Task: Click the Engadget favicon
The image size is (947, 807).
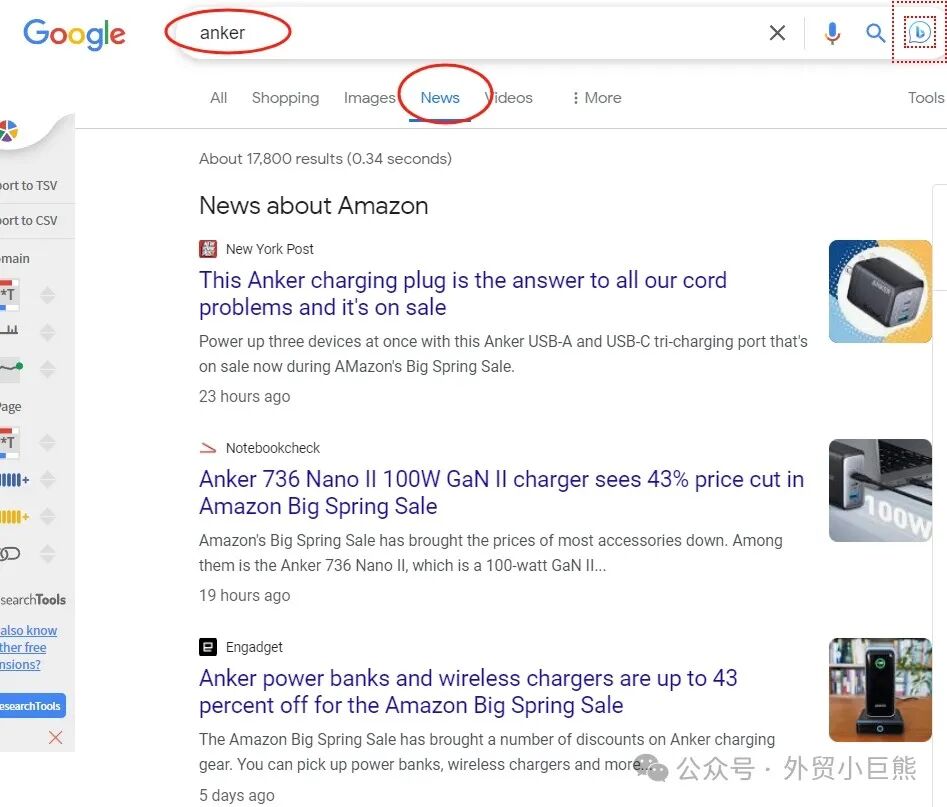Action: pos(208,647)
